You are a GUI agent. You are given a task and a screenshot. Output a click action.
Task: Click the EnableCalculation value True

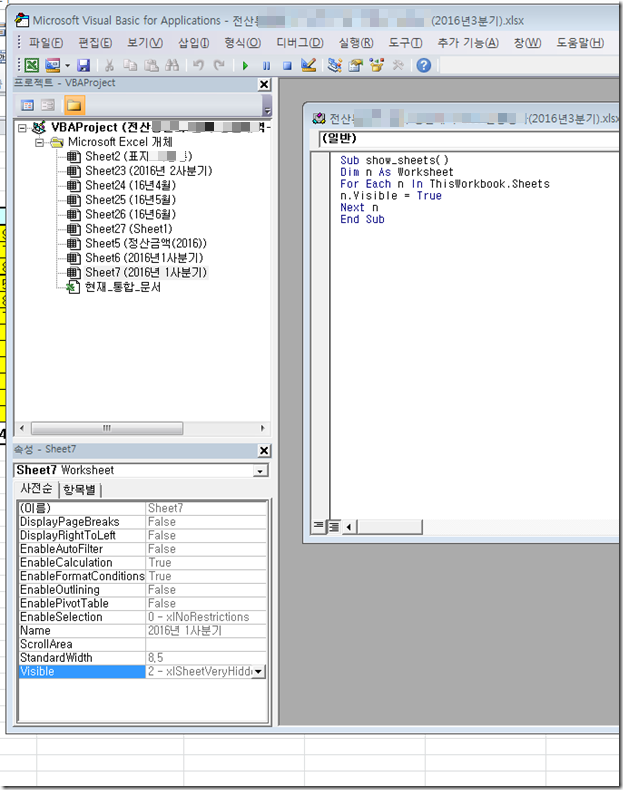(205, 563)
